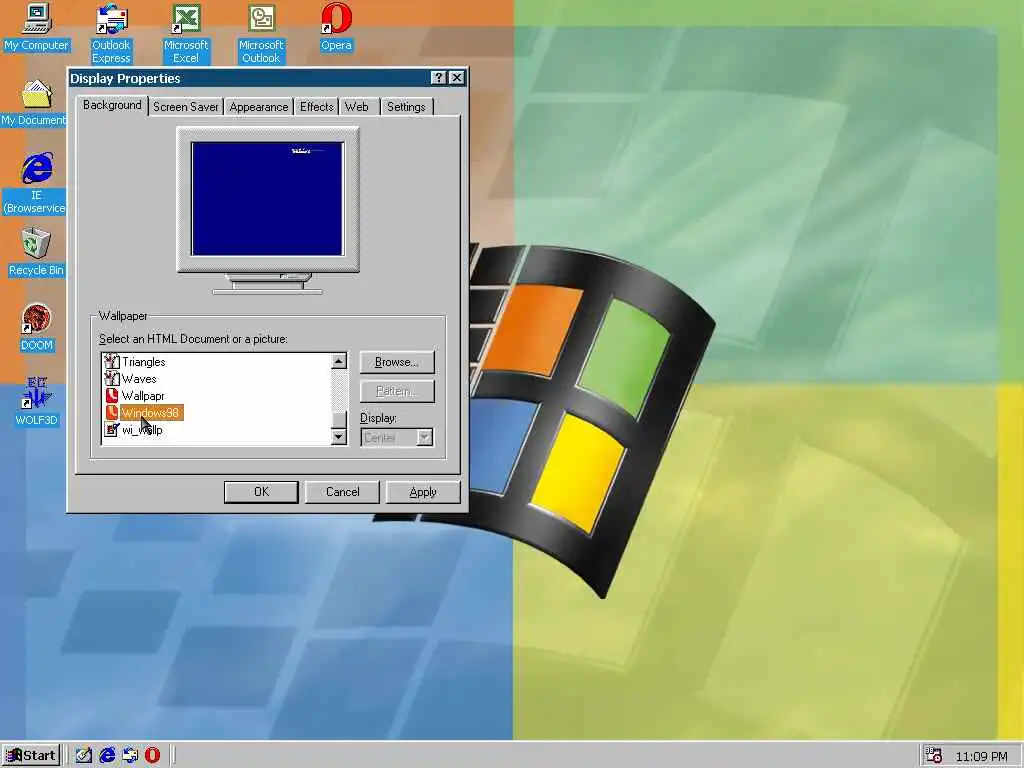Screen dimensions: 1024x768
Task: Click the system tray scheduler icon
Action: point(934,756)
